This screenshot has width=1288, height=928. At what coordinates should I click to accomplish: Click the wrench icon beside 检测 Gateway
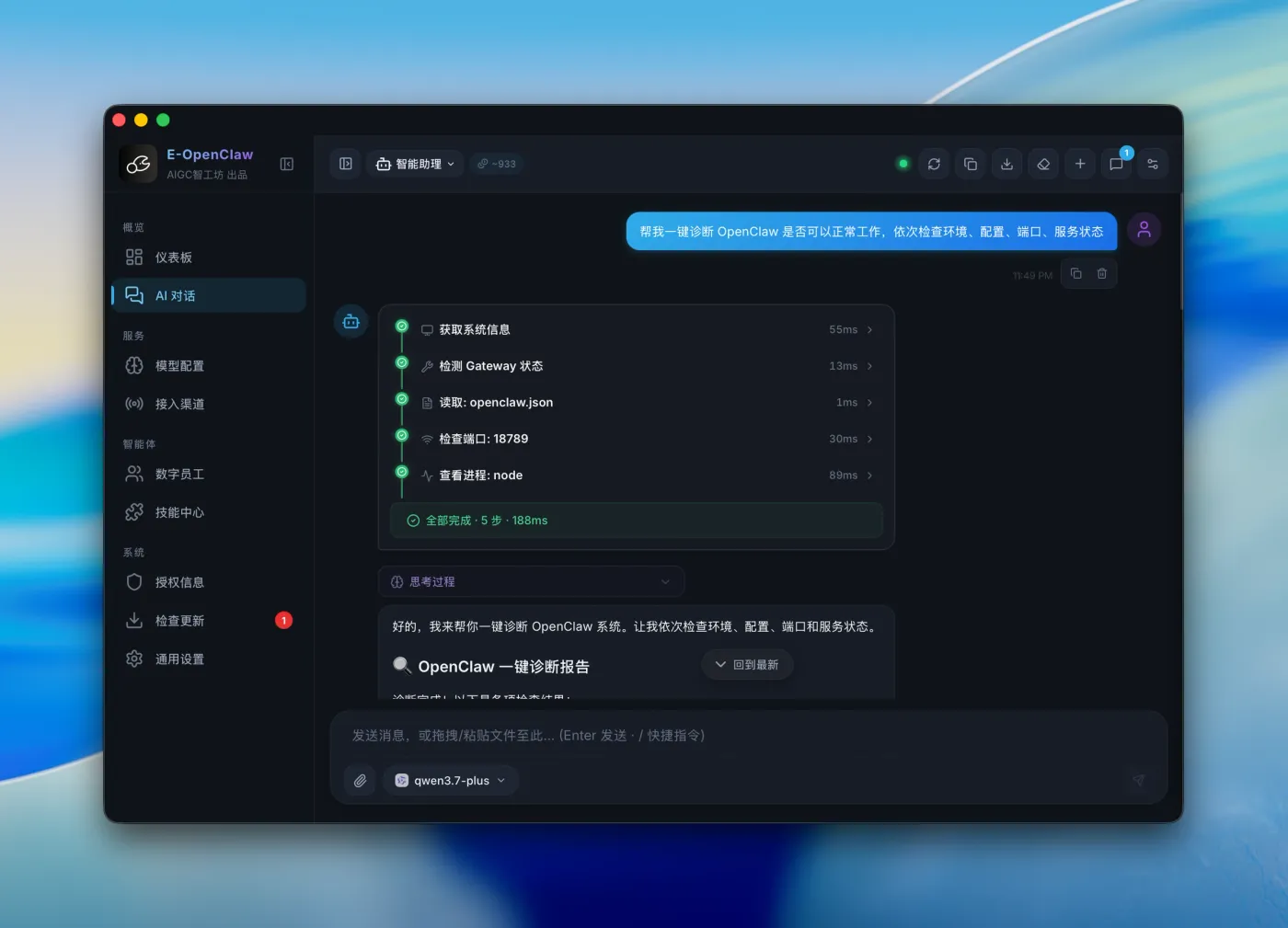pos(427,366)
